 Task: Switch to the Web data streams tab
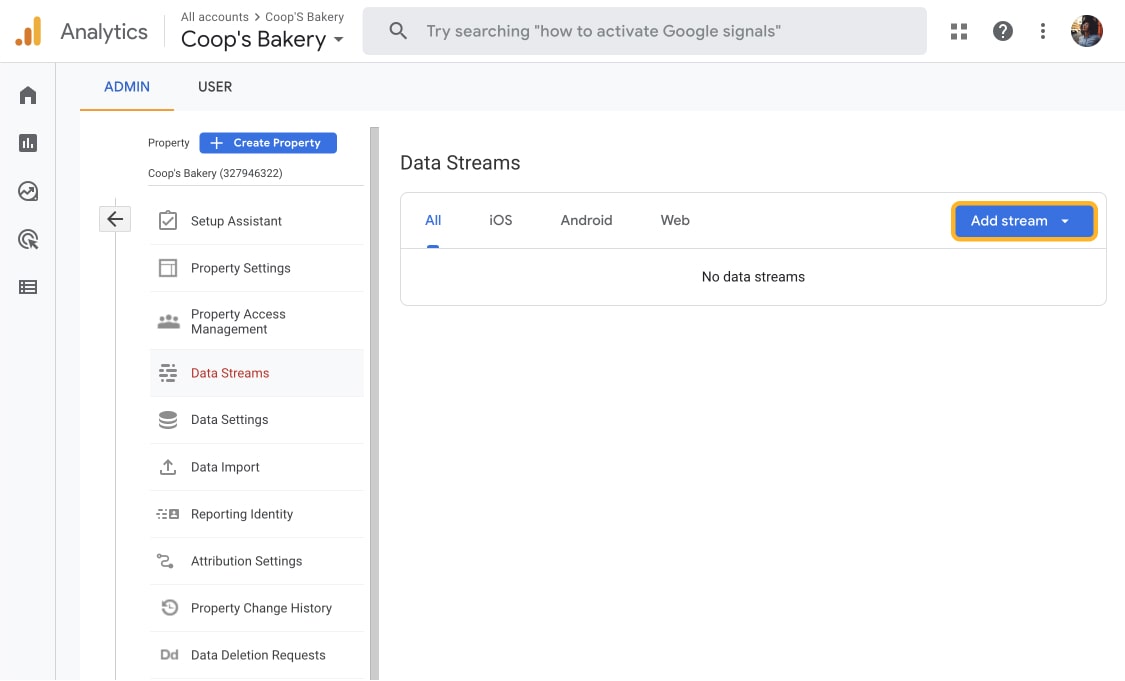click(674, 220)
